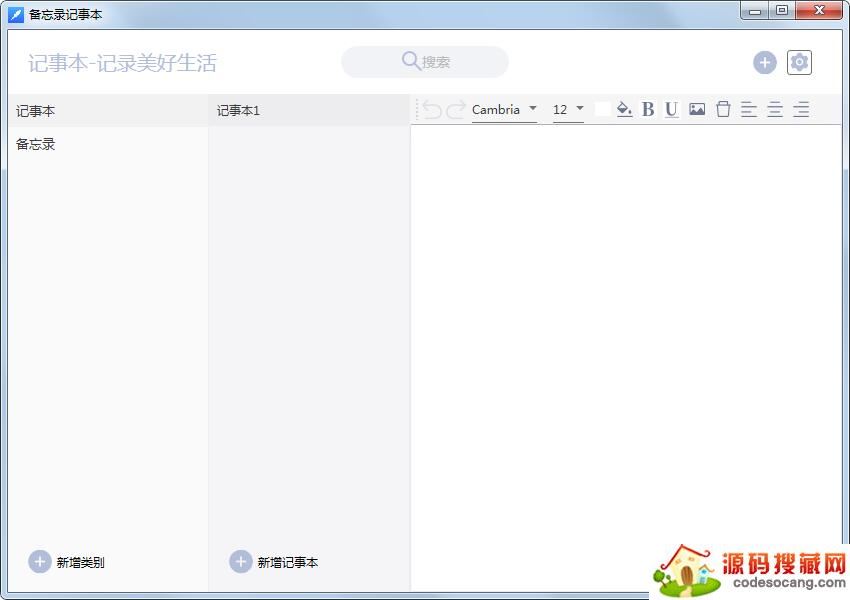850x600 pixels.
Task: Click the white font color swatch
Action: pyautogui.click(x=602, y=109)
